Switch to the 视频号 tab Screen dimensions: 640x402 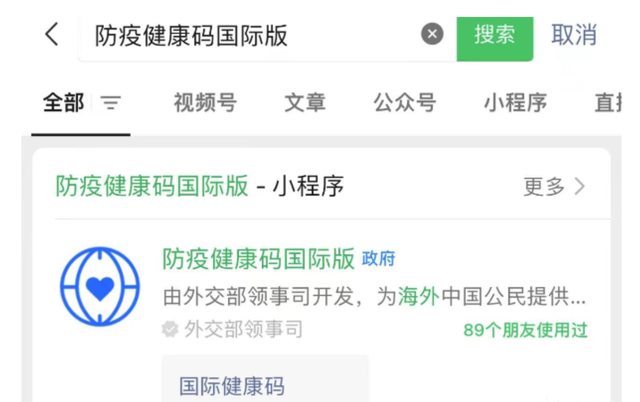205,102
